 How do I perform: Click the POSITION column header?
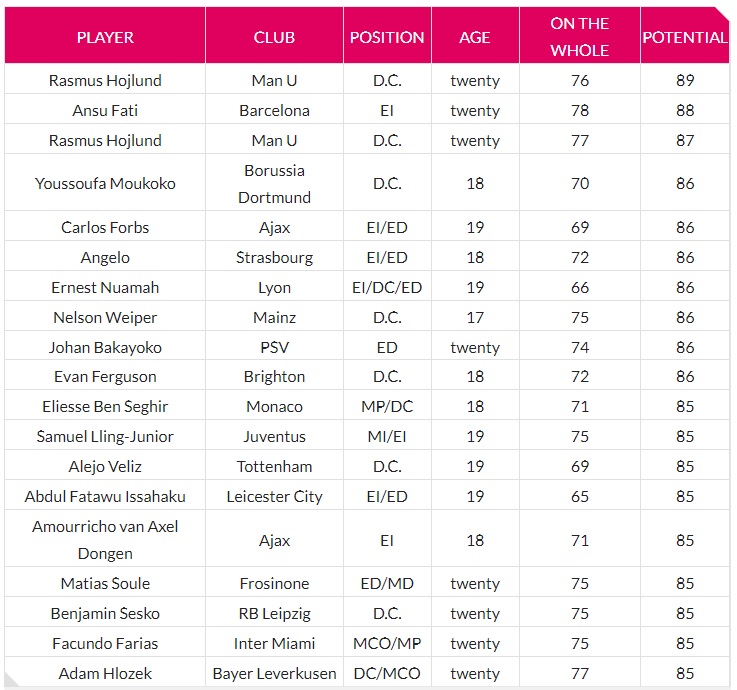(387, 38)
